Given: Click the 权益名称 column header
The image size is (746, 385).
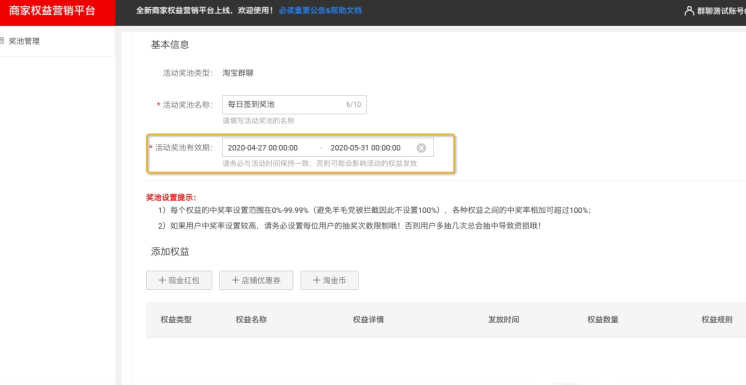Looking at the screenshot, I should (x=251, y=320).
